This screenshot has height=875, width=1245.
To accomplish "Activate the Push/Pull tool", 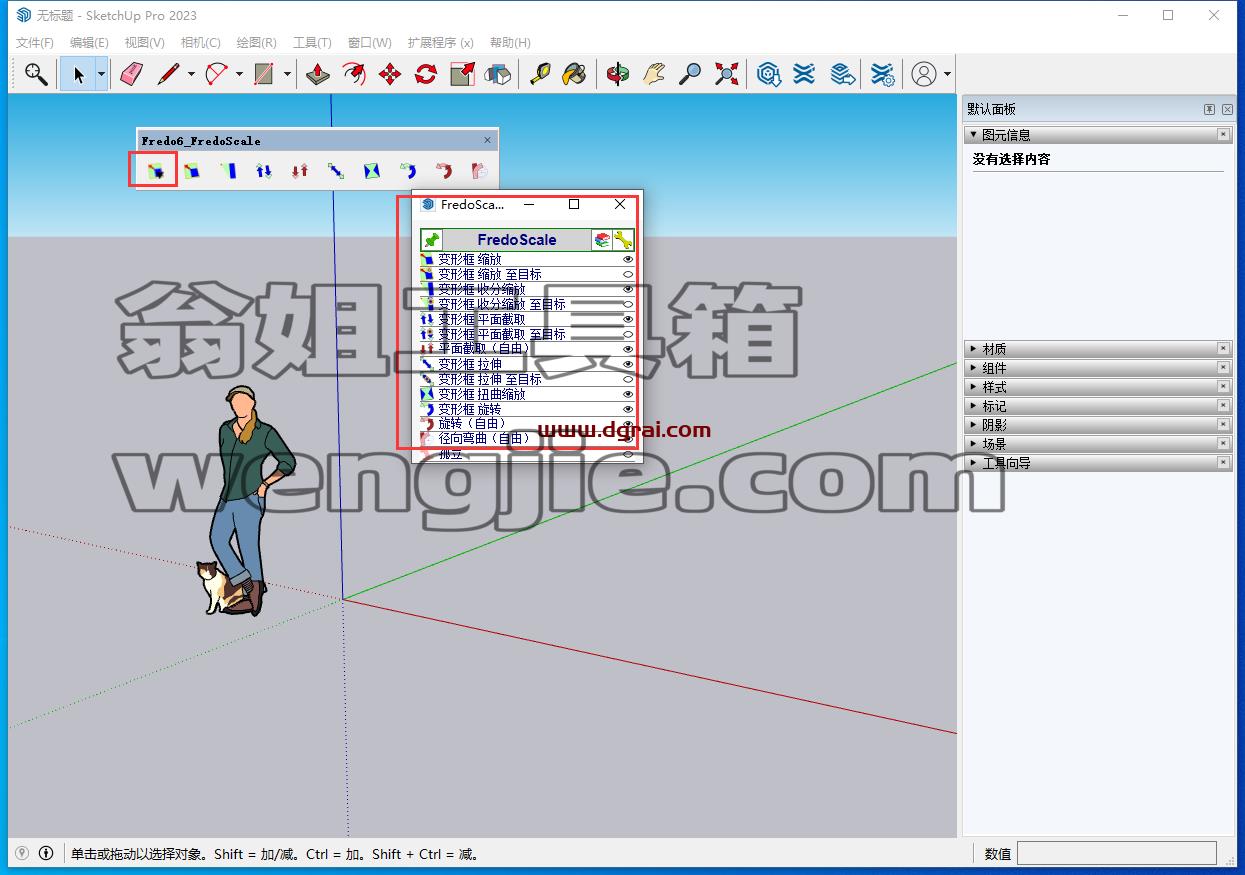I will click(x=318, y=74).
